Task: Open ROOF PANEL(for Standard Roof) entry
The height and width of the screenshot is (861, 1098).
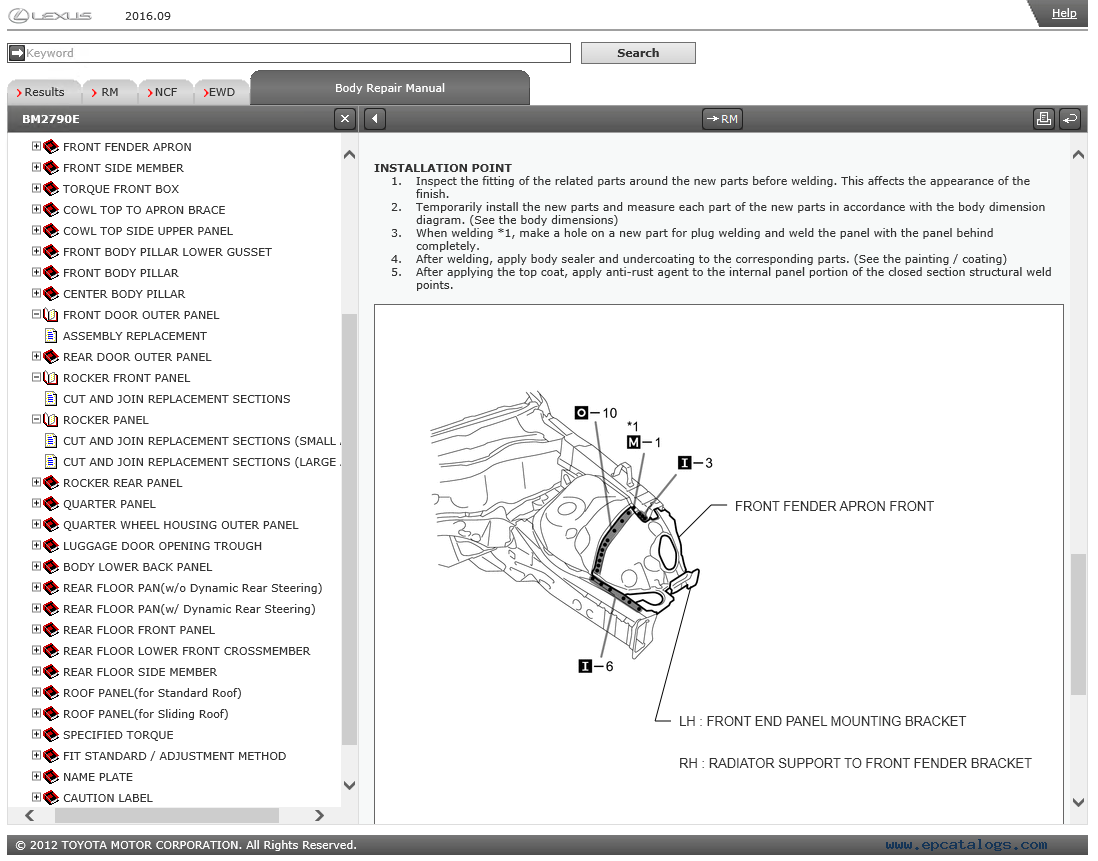Action: tap(152, 693)
